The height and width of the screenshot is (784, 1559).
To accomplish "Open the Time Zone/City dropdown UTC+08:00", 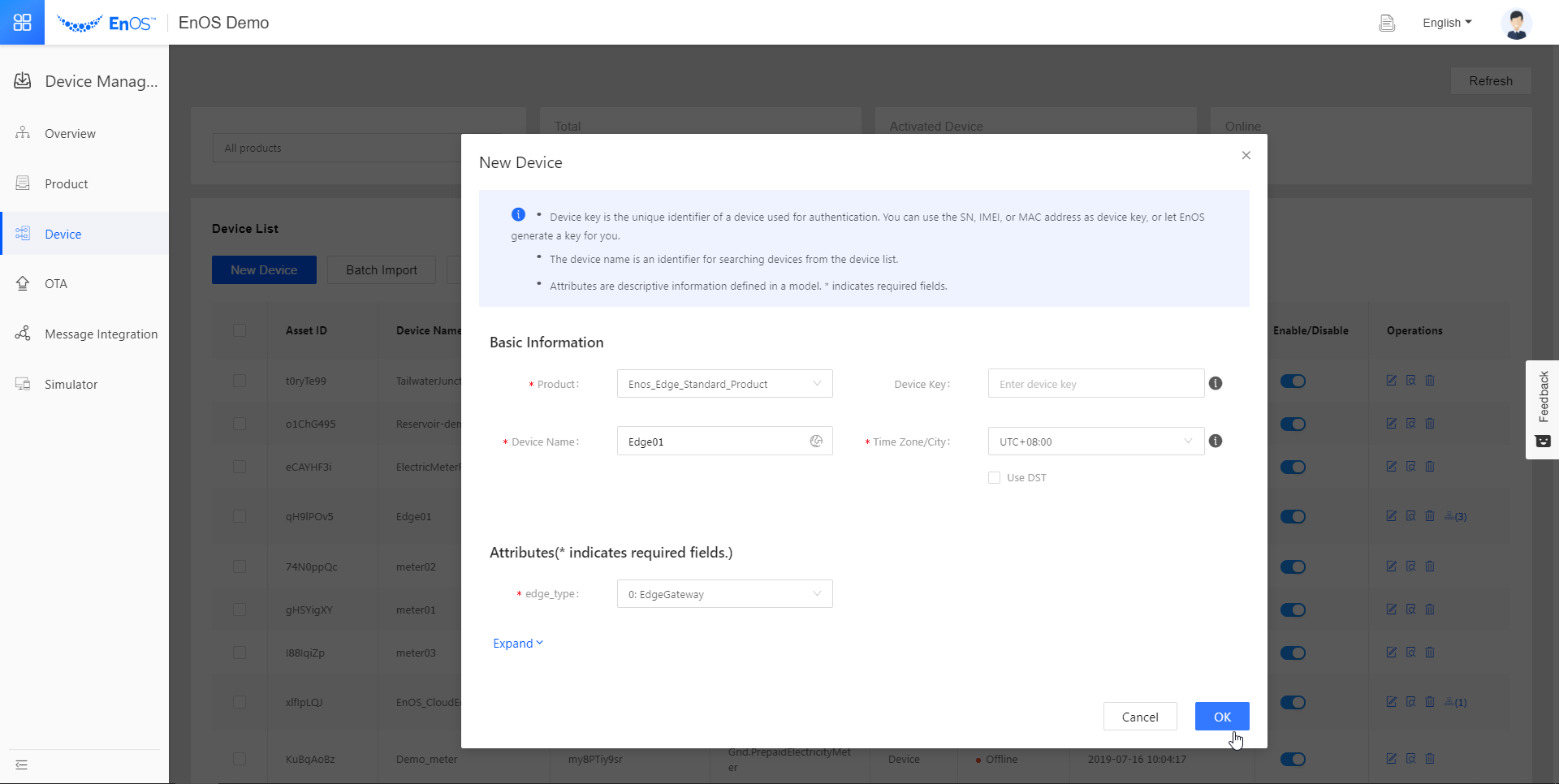I will tap(1096, 442).
